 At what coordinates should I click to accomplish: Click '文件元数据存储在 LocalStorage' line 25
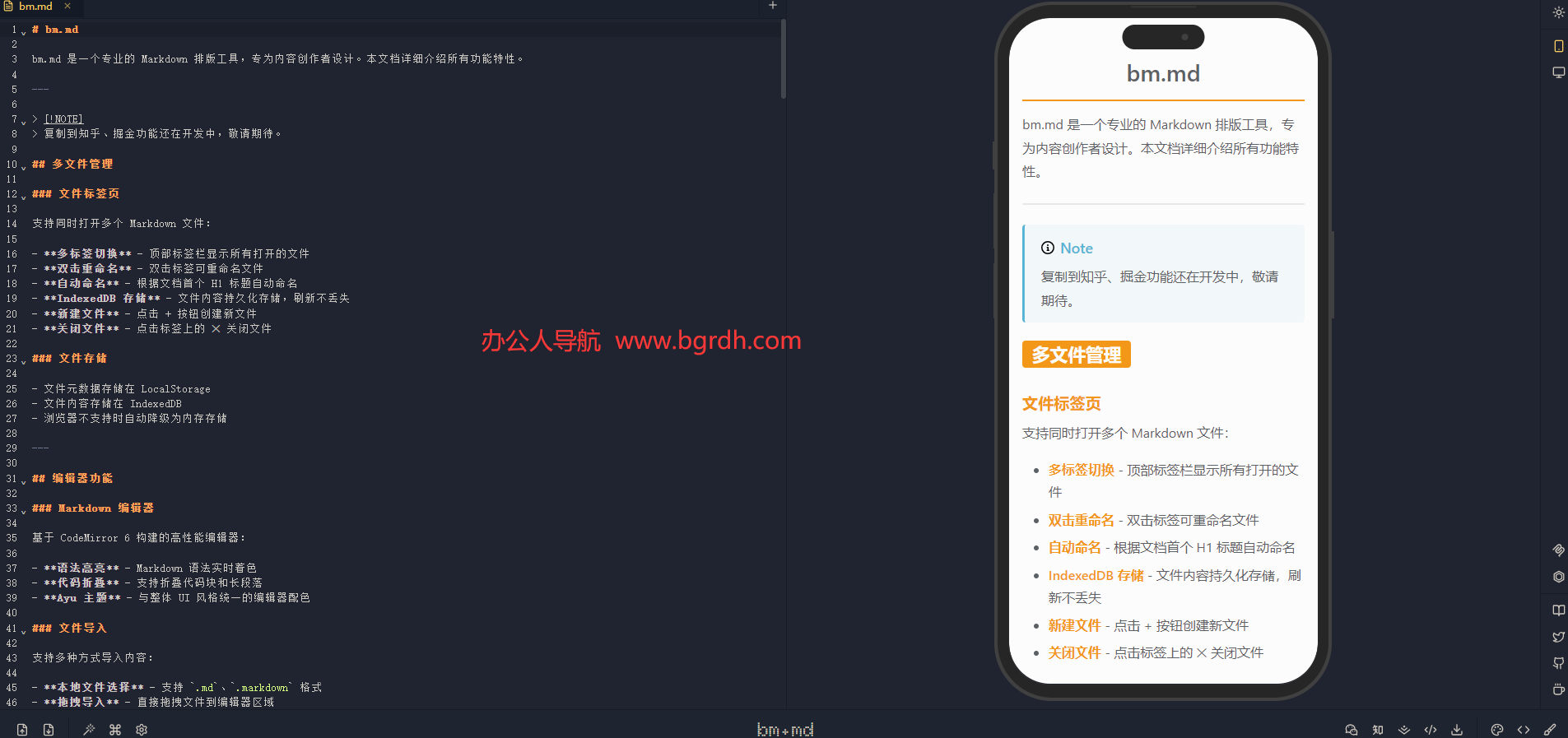tap(127, 389)
